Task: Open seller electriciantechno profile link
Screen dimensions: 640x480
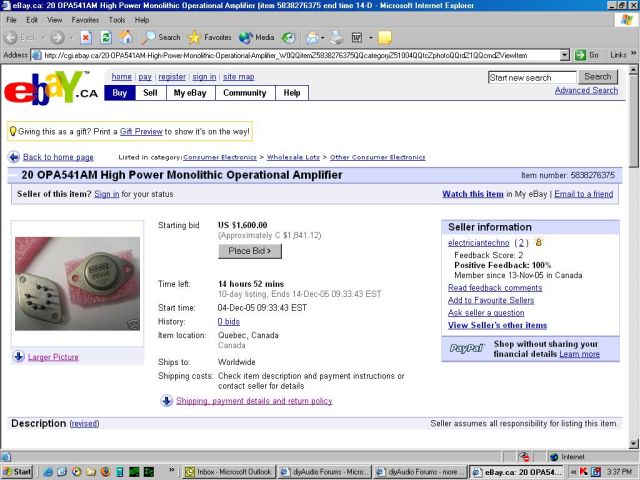Action: click(x=478, y=243)
